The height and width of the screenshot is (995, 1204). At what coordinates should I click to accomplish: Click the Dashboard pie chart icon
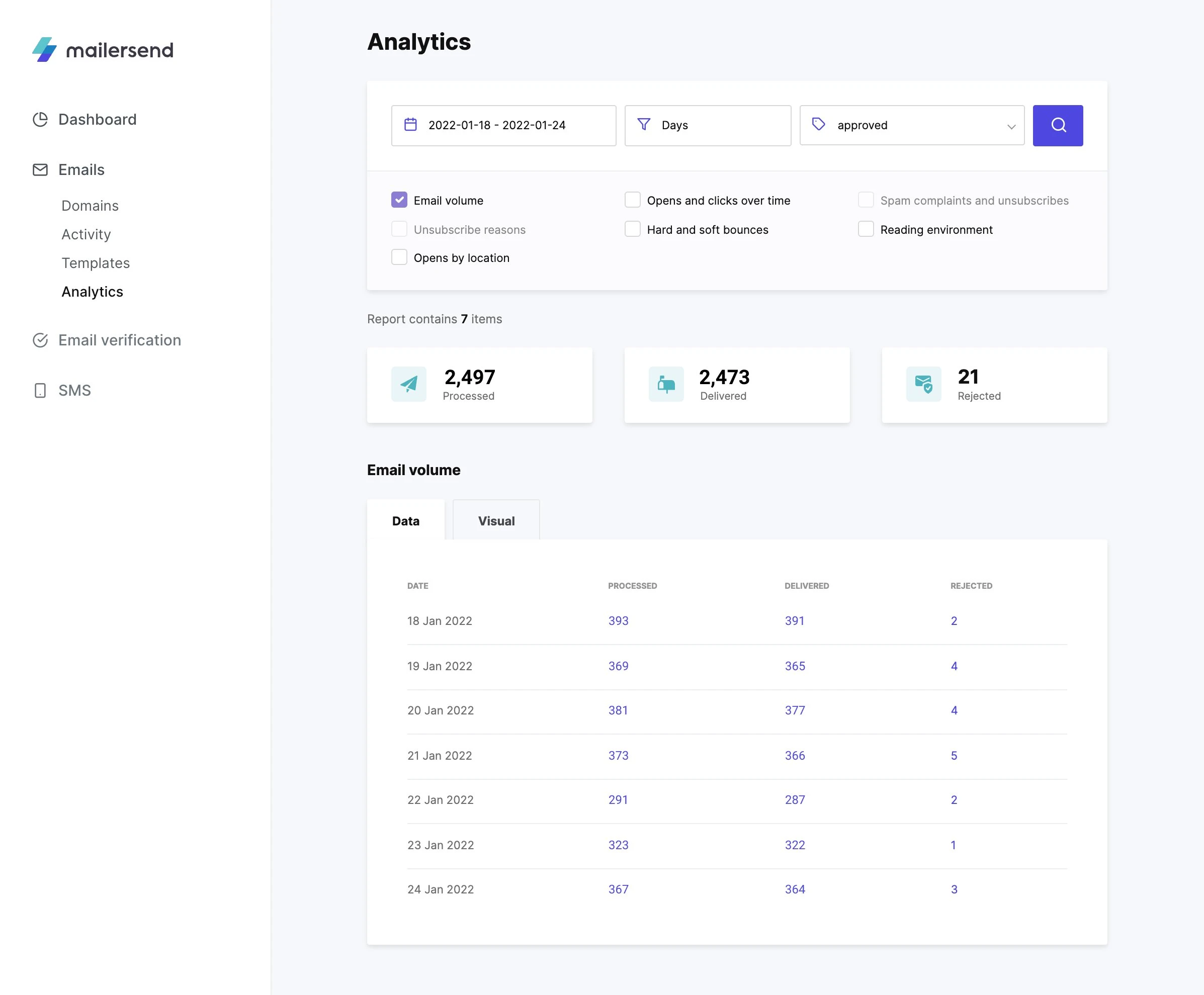click(40, 119)
